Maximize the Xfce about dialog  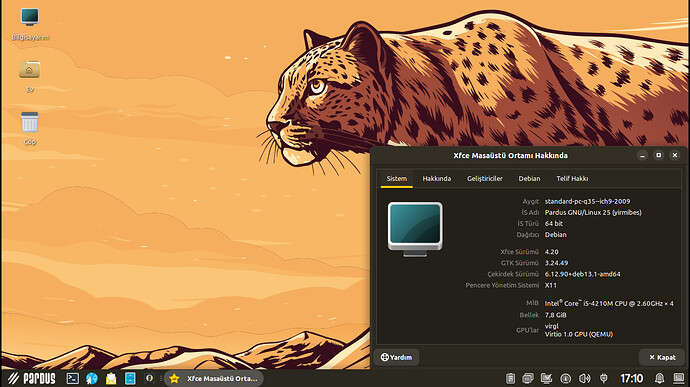[x=658, y=155]
